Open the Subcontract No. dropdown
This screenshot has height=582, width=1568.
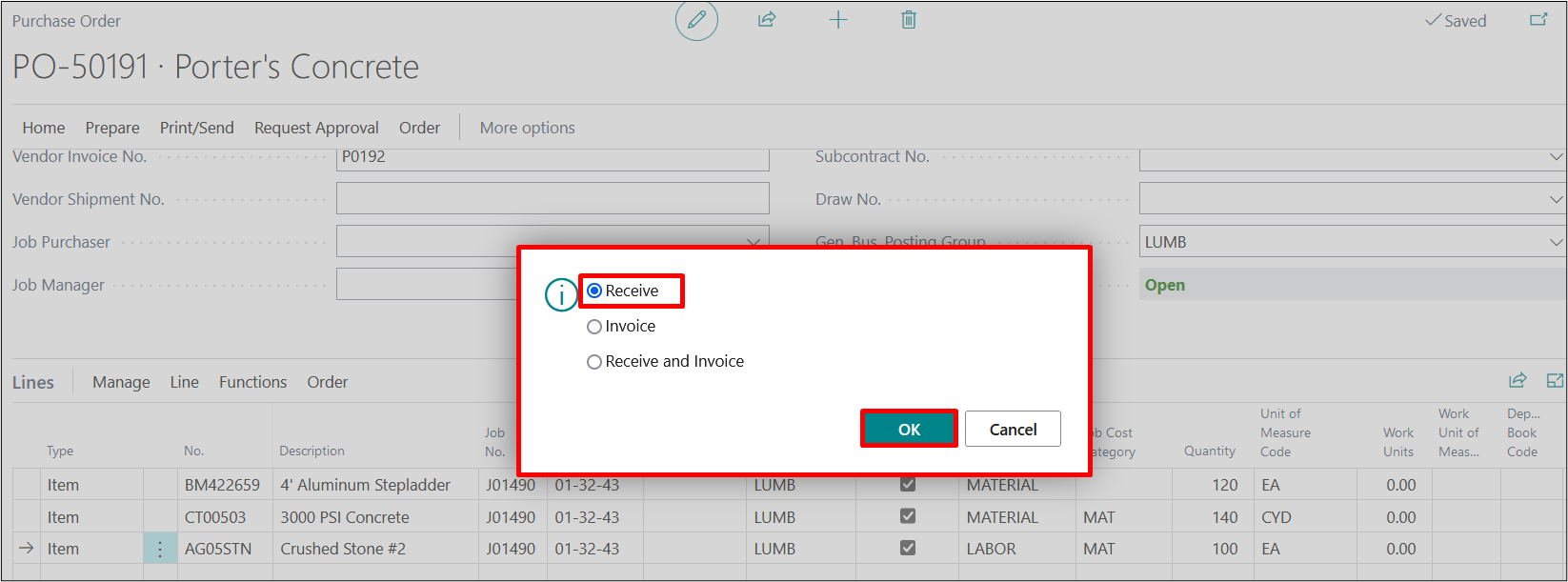(x=1556, y=157)
